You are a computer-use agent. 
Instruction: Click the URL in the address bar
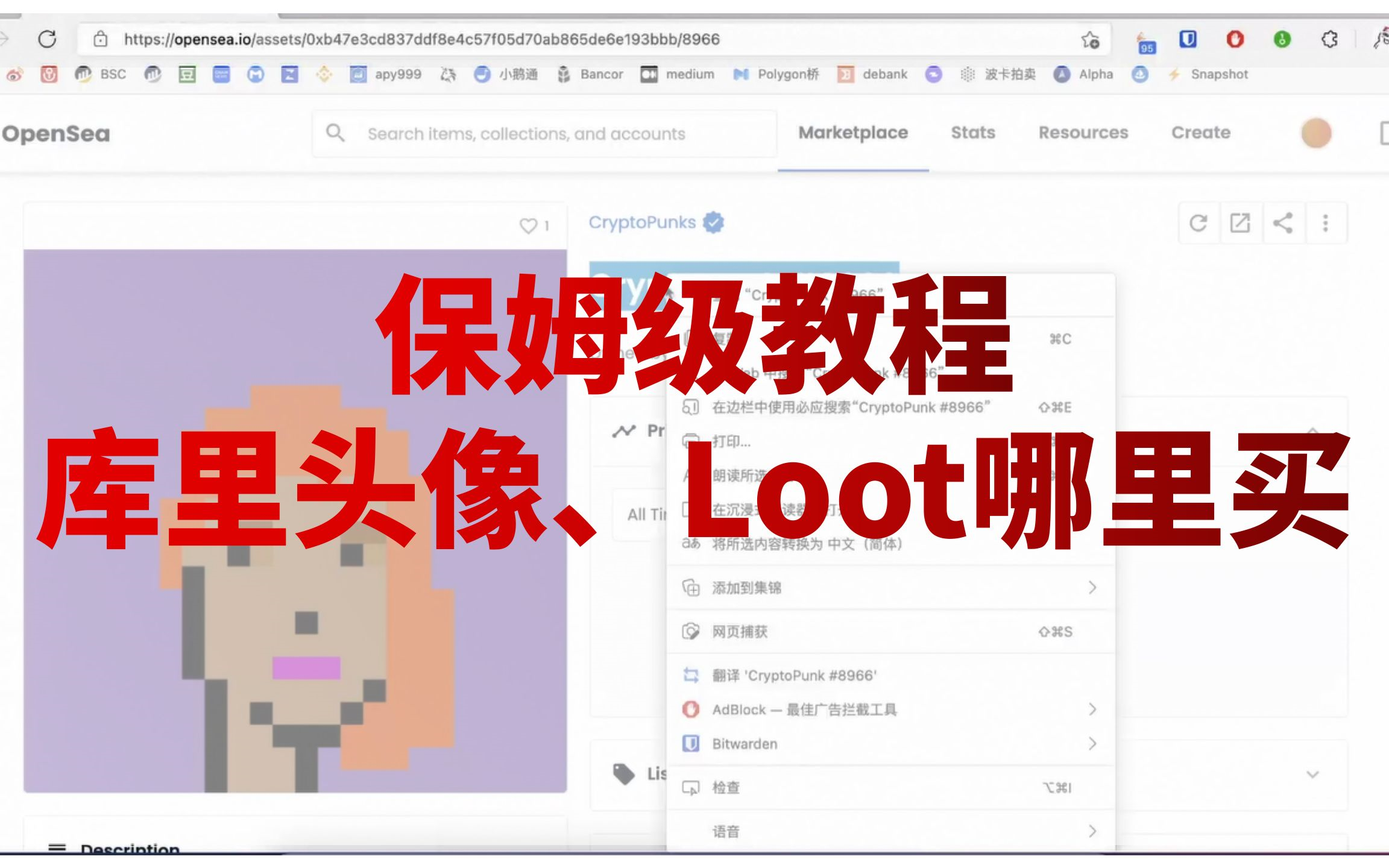tap(421, 39)
